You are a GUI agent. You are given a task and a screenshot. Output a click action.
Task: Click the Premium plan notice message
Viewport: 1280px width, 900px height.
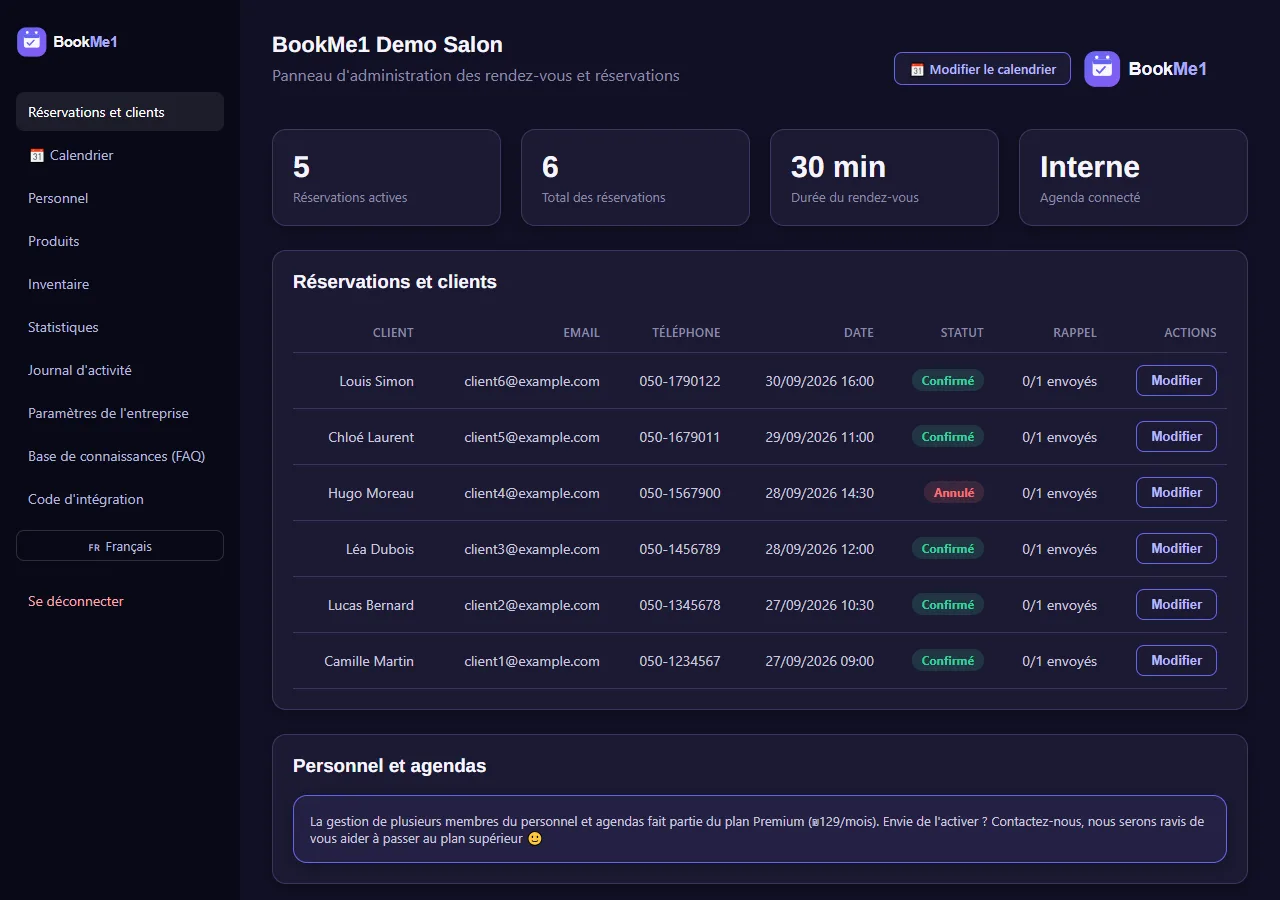click(760, 829)
